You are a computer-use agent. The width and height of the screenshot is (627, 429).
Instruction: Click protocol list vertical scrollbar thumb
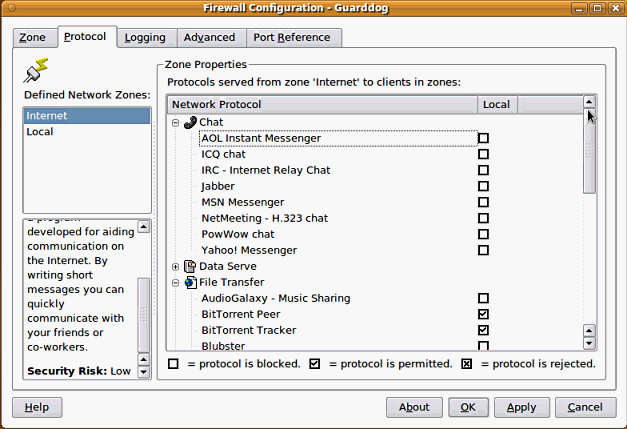click(589, 151)
